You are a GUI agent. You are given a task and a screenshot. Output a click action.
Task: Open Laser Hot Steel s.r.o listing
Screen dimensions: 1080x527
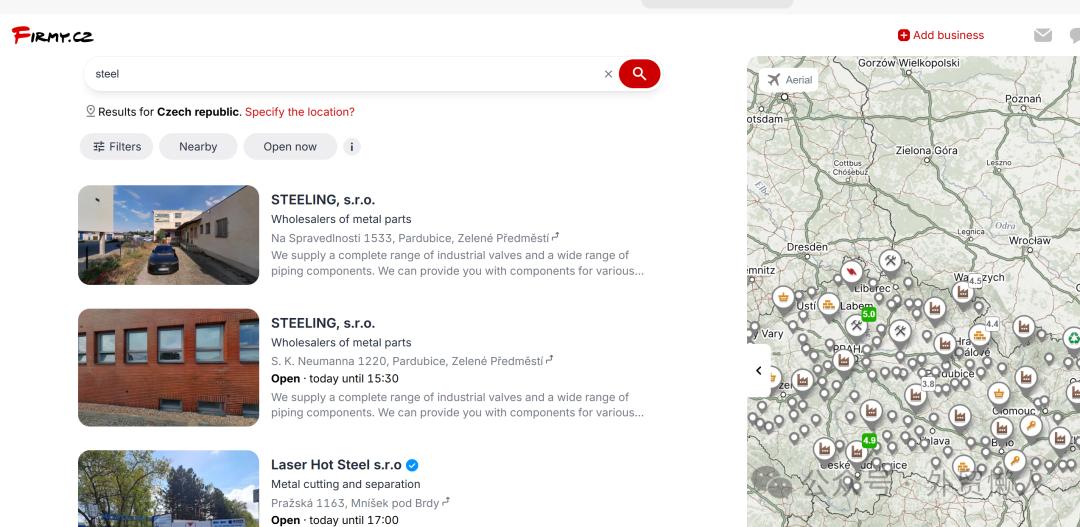[334, 465]
